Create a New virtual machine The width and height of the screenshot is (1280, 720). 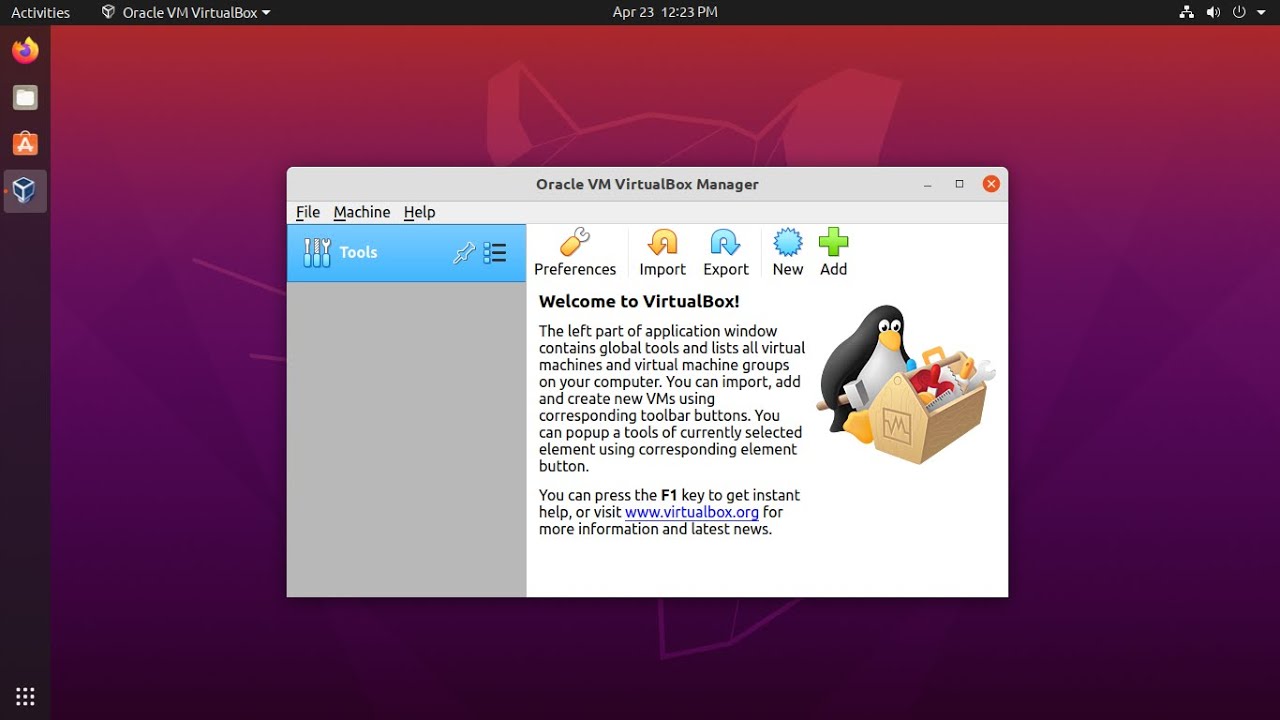coord(788,253)
